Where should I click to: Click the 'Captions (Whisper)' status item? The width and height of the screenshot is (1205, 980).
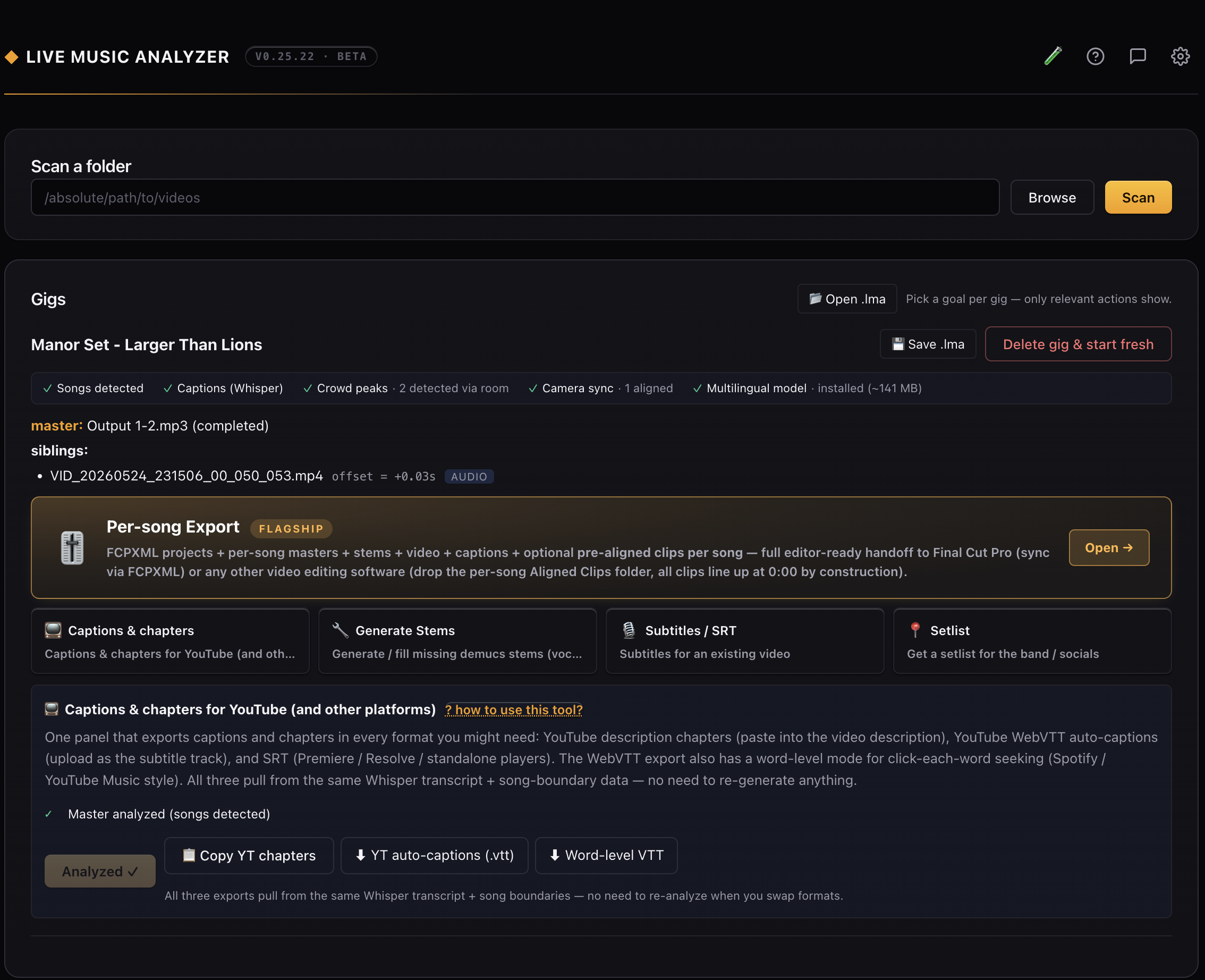click(x=223, y=388)
